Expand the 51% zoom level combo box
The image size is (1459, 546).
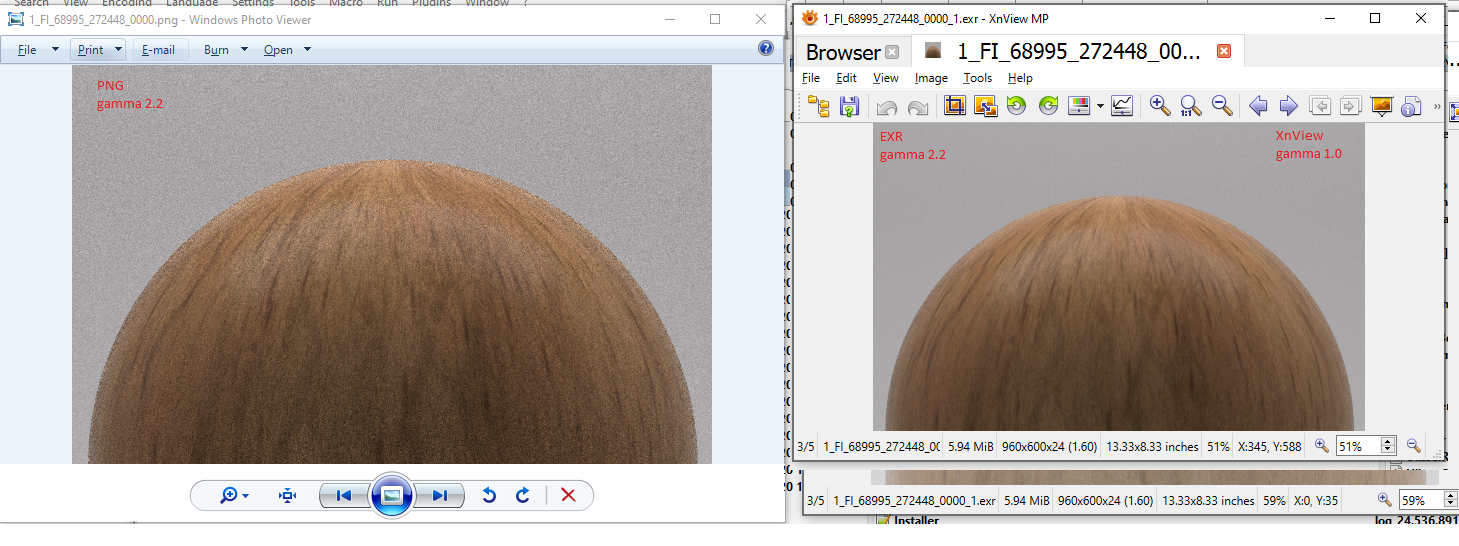(x=1389, y=446)
